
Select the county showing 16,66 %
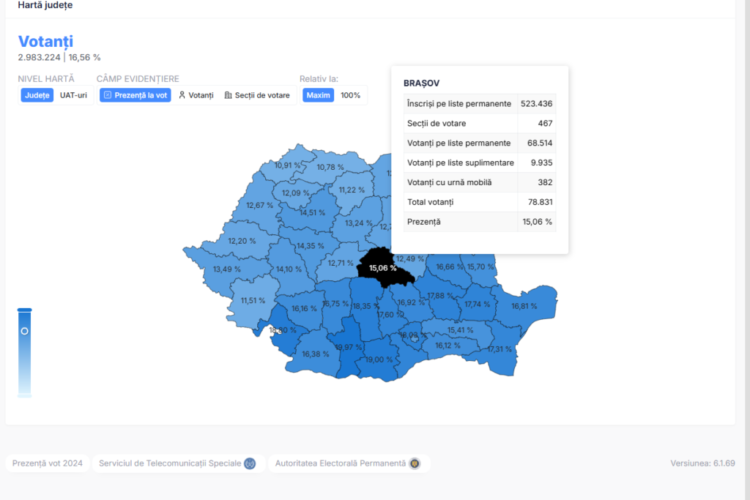coord(450,267)
